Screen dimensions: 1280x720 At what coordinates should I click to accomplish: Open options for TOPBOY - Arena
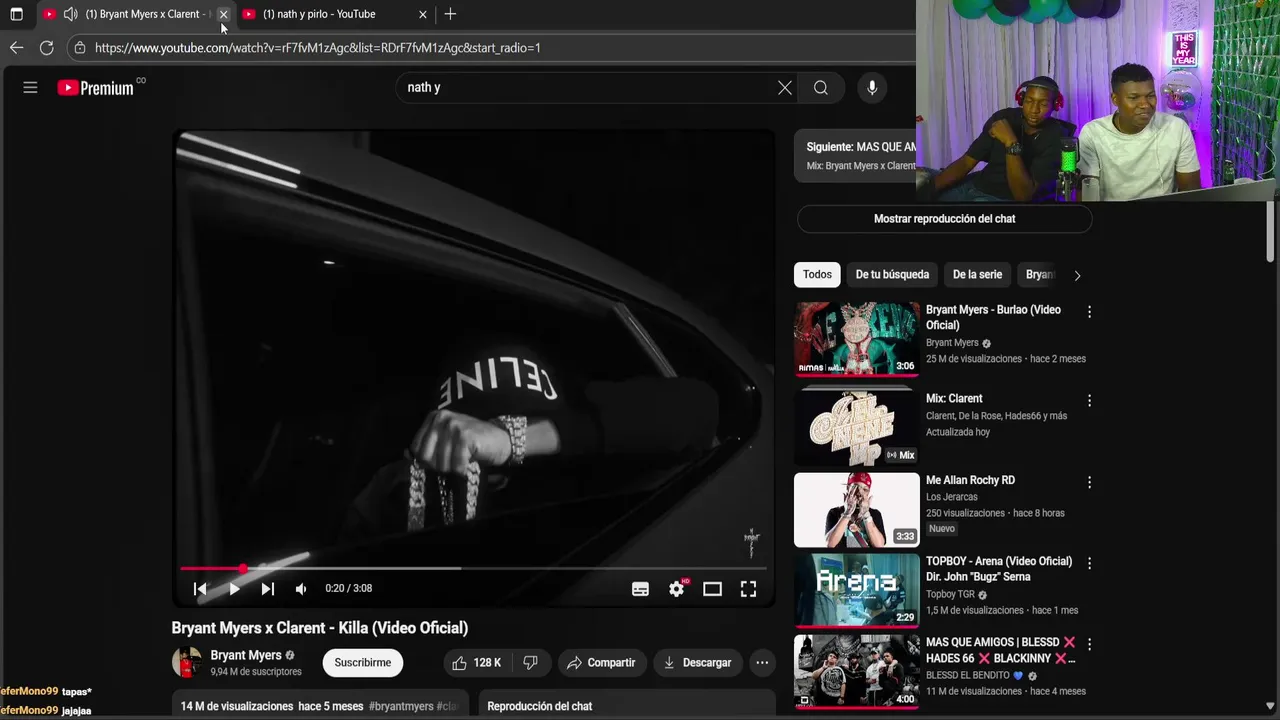1089,563
